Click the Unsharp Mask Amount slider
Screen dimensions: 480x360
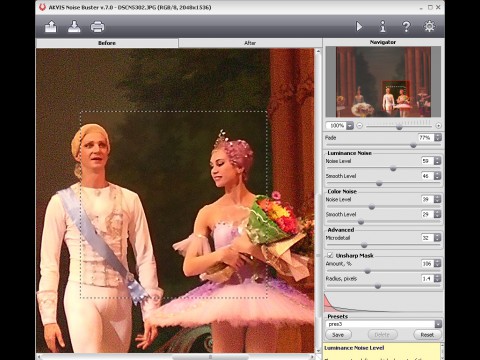click(x=368, y=271)
